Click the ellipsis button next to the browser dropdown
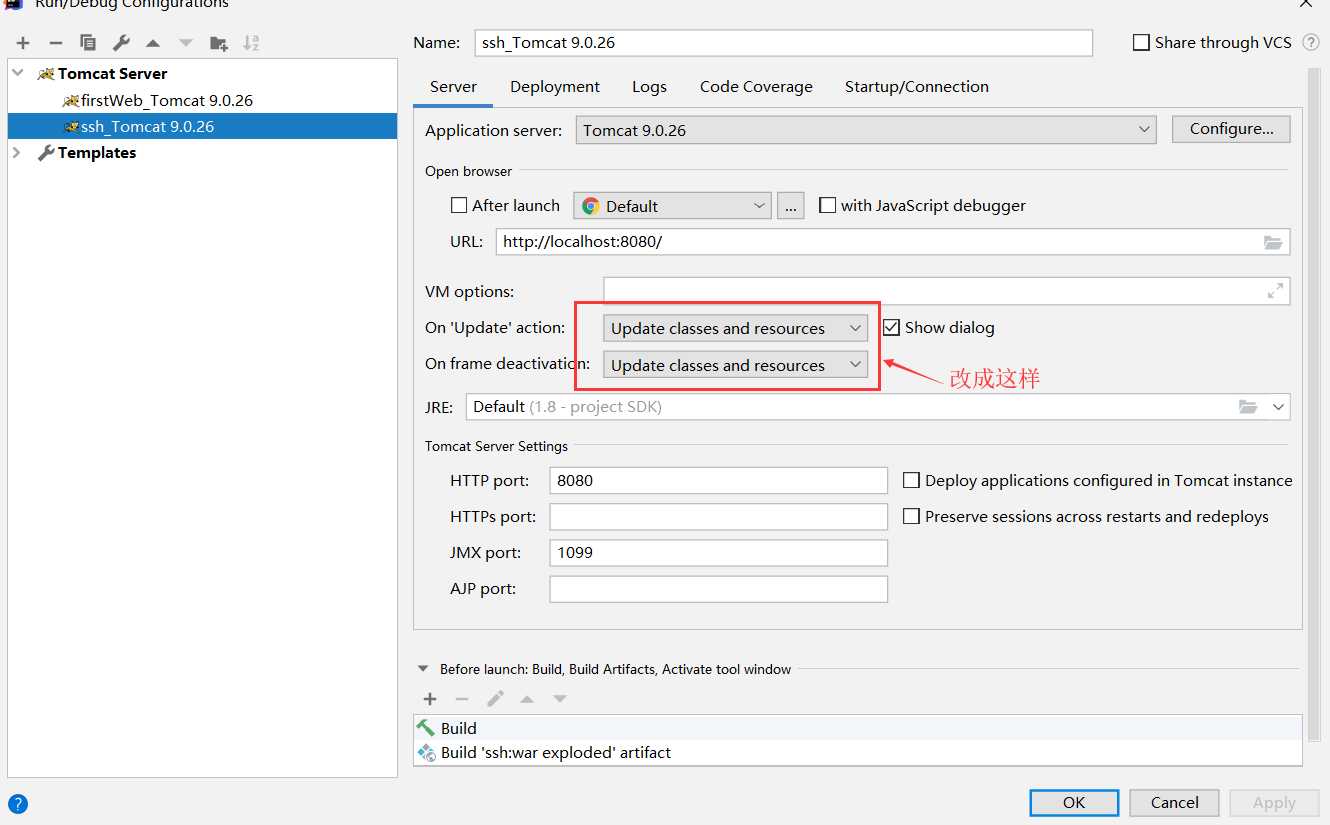The height and width of the screenshot is (825, 1330). pos(790,206)
